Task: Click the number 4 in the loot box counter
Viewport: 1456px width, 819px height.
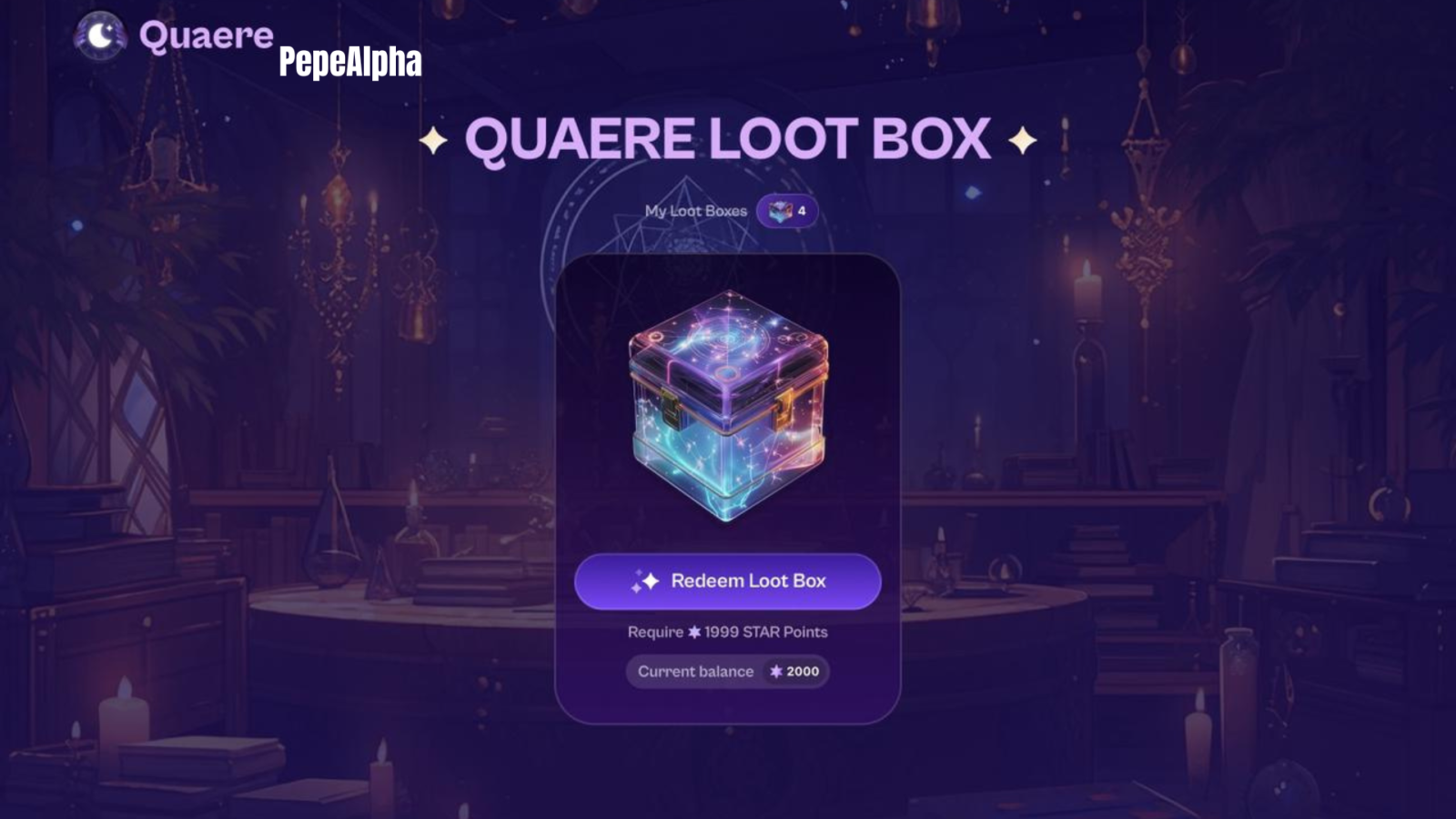Action: click(802, 211)
